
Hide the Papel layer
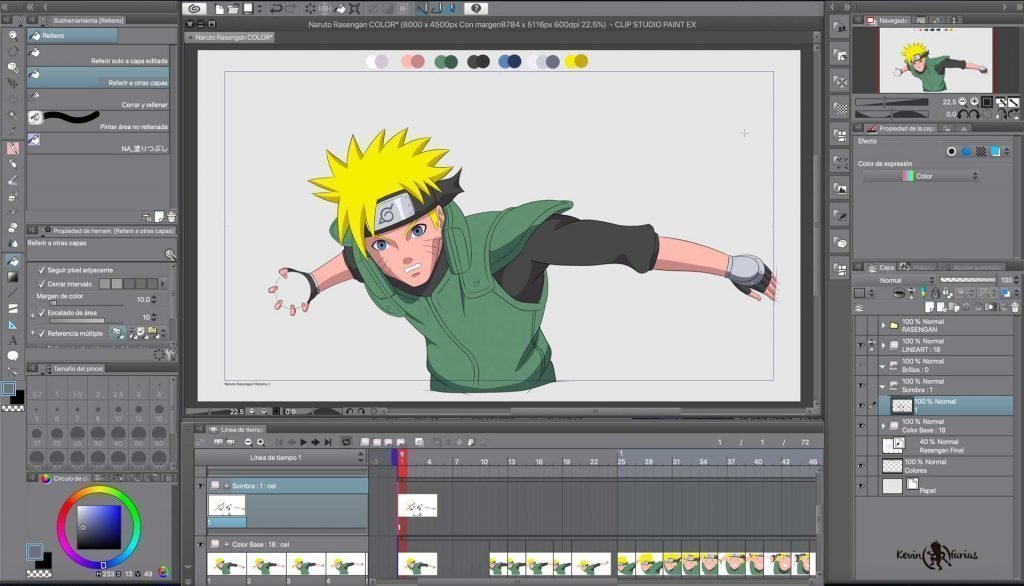[861, 486]
